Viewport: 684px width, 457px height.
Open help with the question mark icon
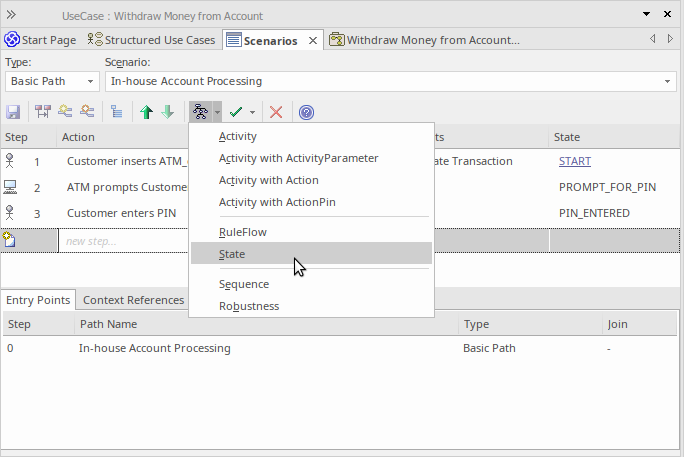[306, 112]
